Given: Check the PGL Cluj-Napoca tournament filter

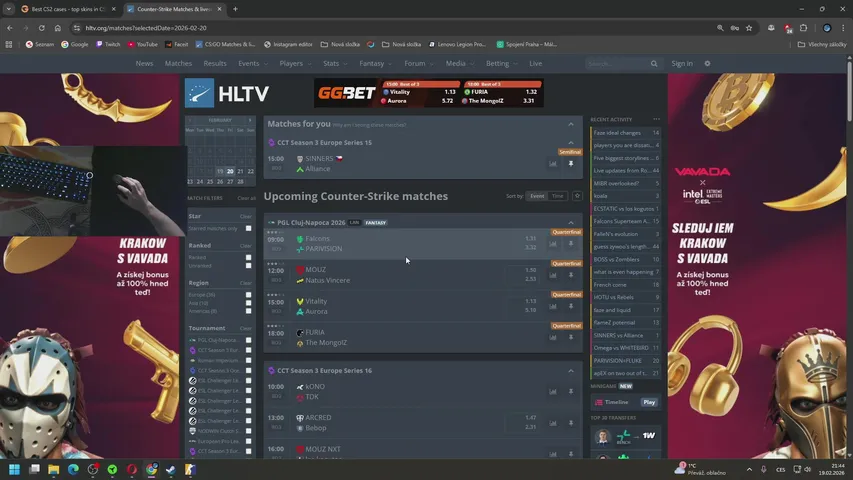Looking at the screenshot, I should [249, 340].
